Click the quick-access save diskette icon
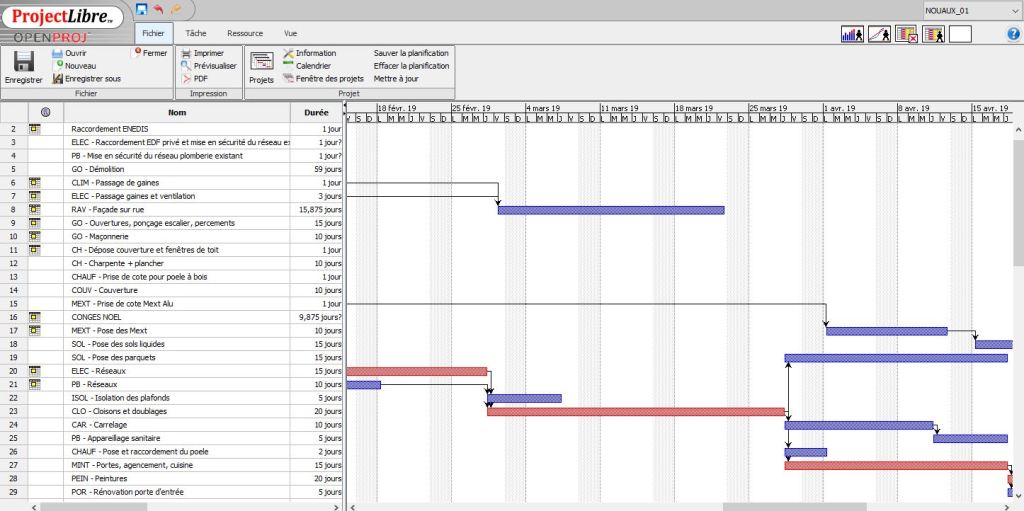 coord(142,9)
